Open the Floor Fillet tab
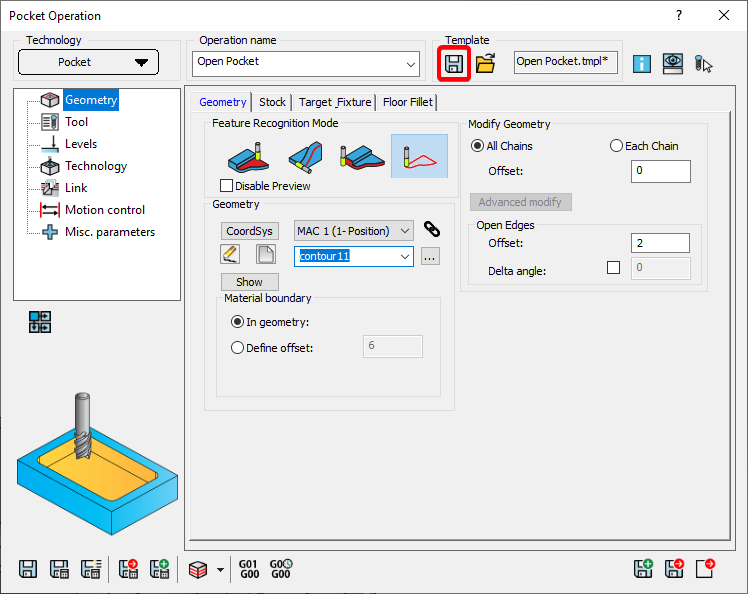 pos(407,102)
